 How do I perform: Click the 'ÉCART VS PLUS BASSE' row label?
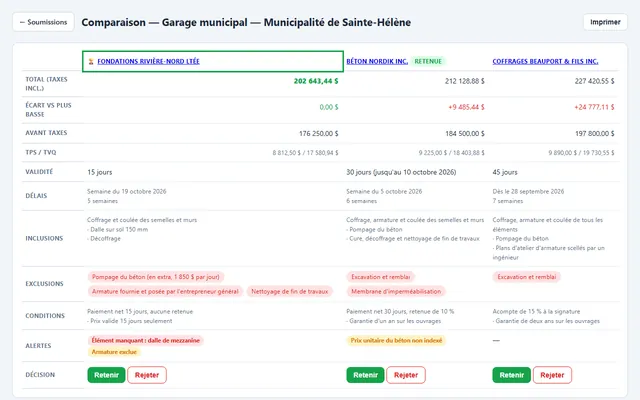[x=48, y=110]
